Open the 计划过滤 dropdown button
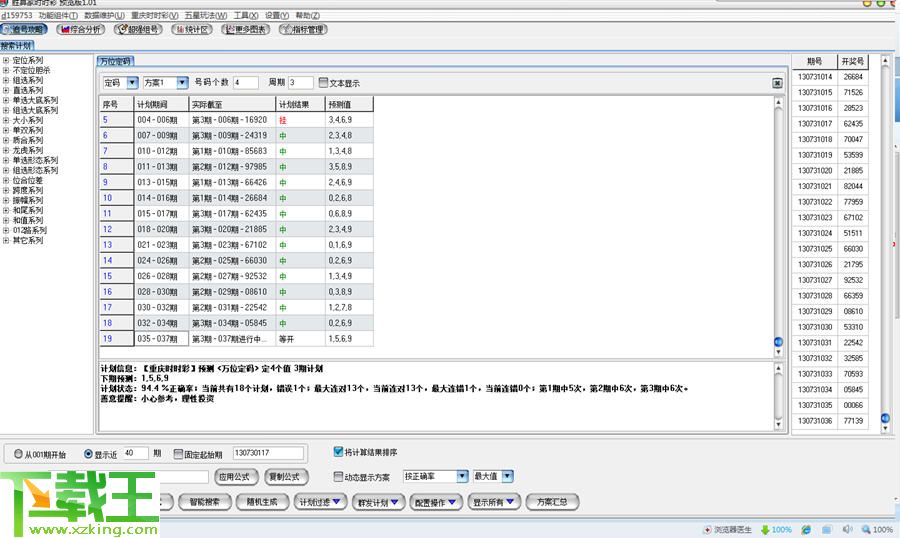This screenshot has width=900, height=538. coord(320,502)
